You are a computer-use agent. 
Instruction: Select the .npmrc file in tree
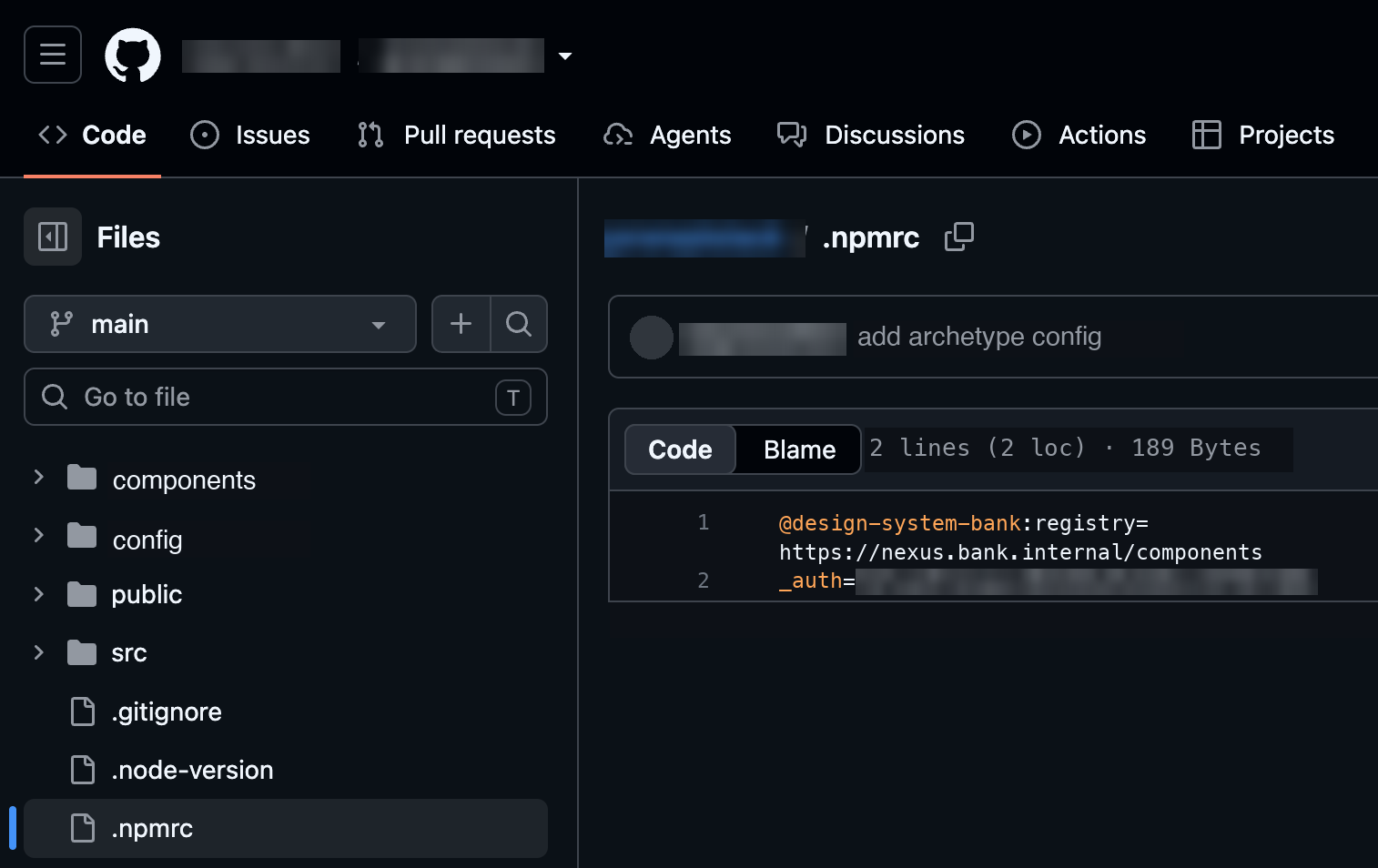tap(286, 828)
